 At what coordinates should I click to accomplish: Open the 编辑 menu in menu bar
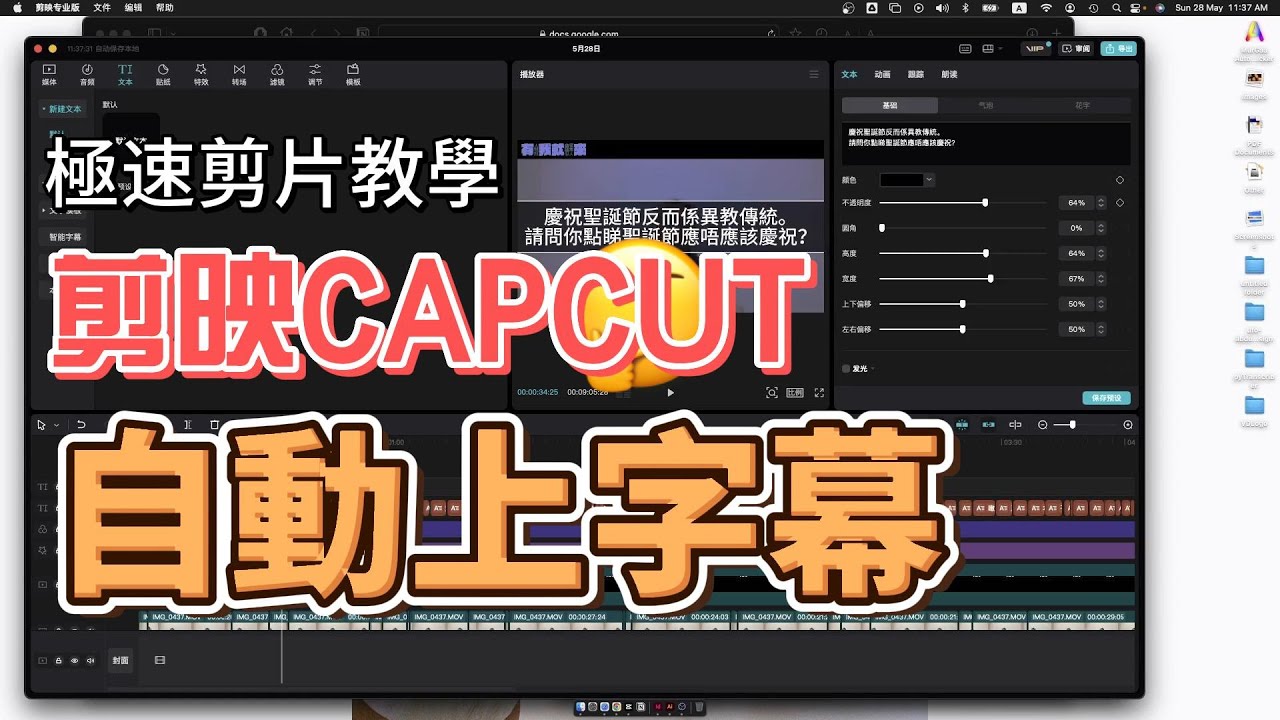click(x=133, y=7)
